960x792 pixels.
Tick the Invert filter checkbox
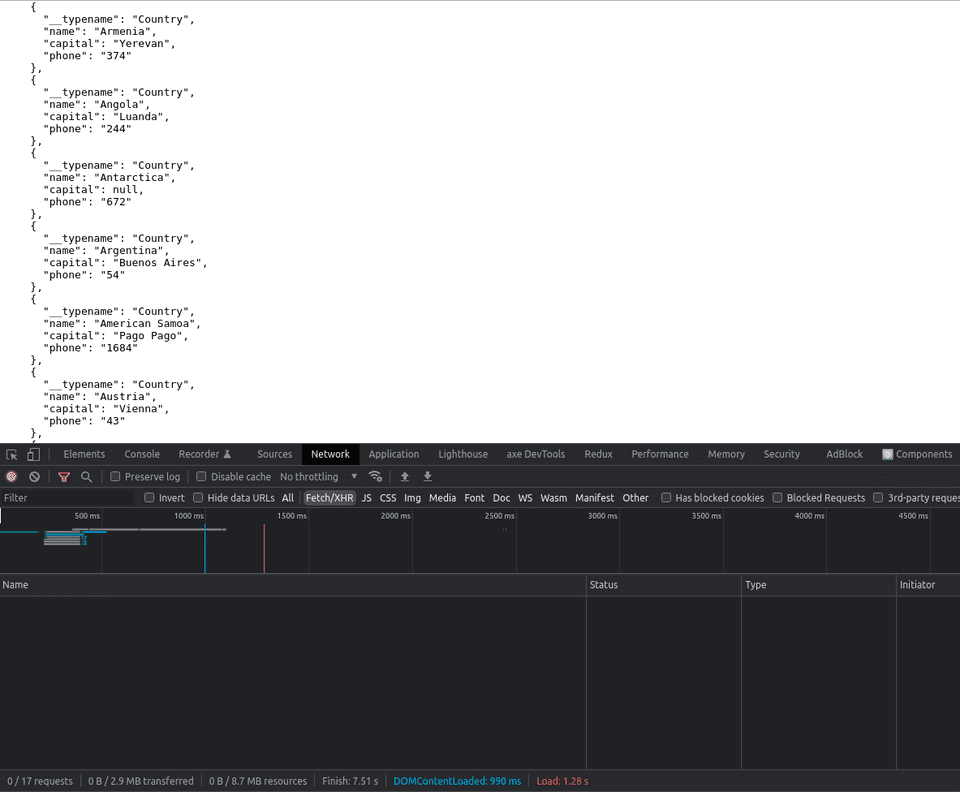point(149,498)
